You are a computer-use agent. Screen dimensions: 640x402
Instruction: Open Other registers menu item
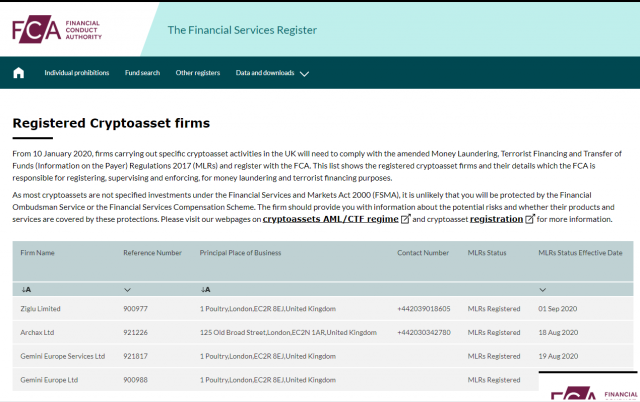click(x=197, y=73)
